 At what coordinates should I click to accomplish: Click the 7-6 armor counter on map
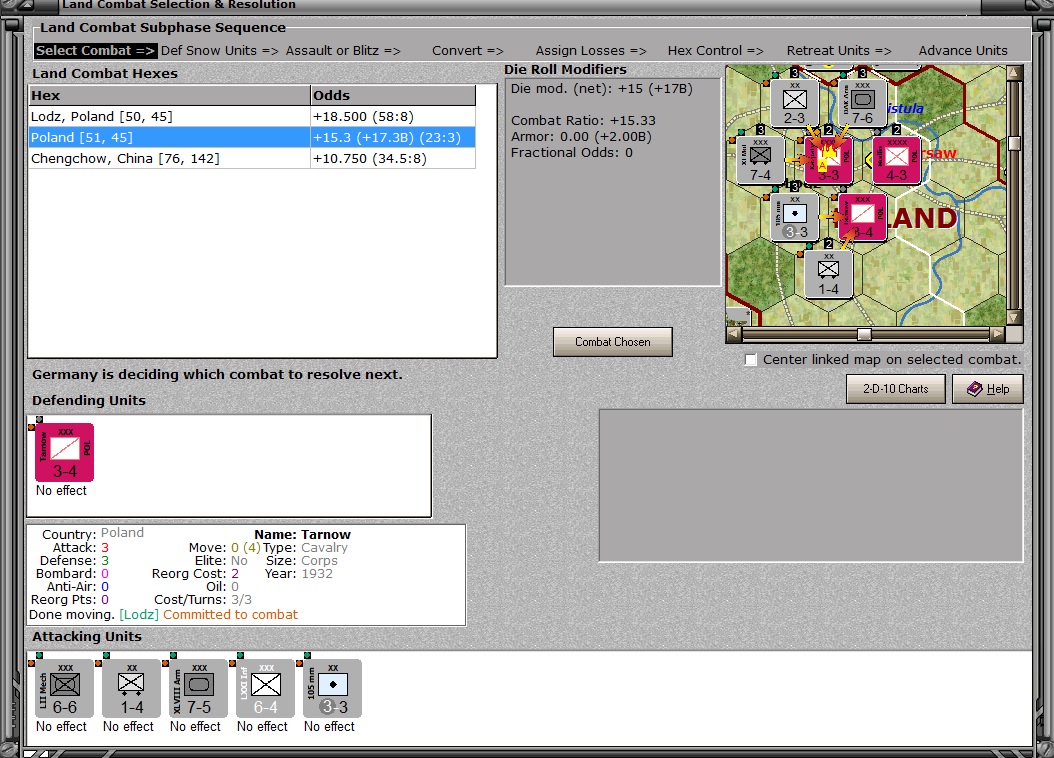pyautogui.click(x=862, y=103)
